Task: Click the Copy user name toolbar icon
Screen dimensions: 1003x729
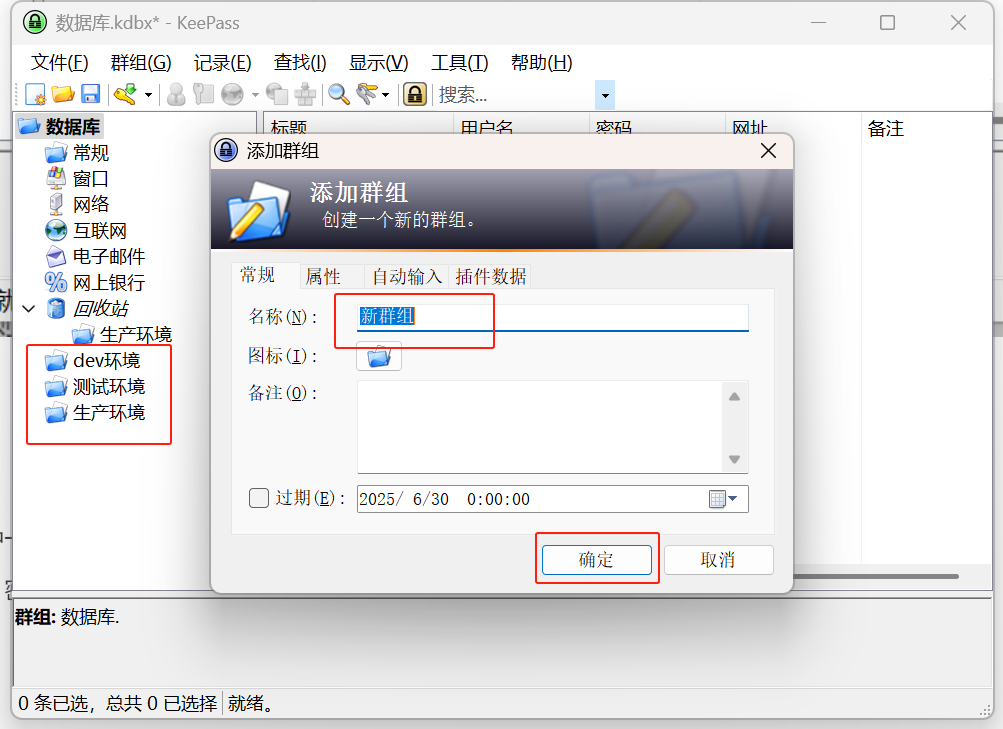Action: [x=175, y=95]
